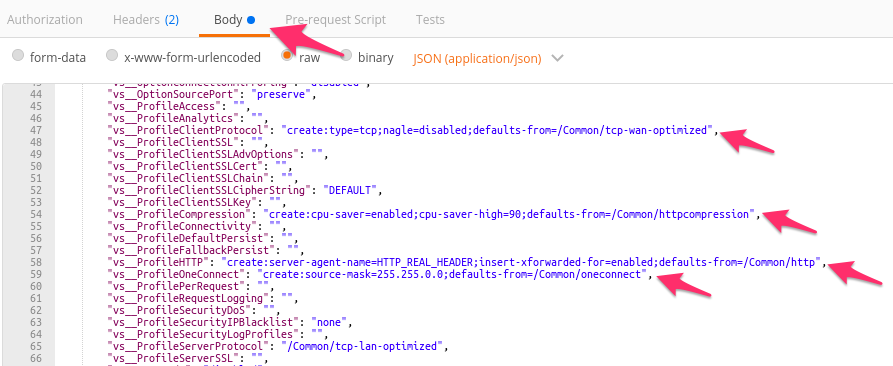Screen dimensions: 893x366
Task: Click the "vs__ProfileSecurityDoS" key
Action: pos(179,310)
